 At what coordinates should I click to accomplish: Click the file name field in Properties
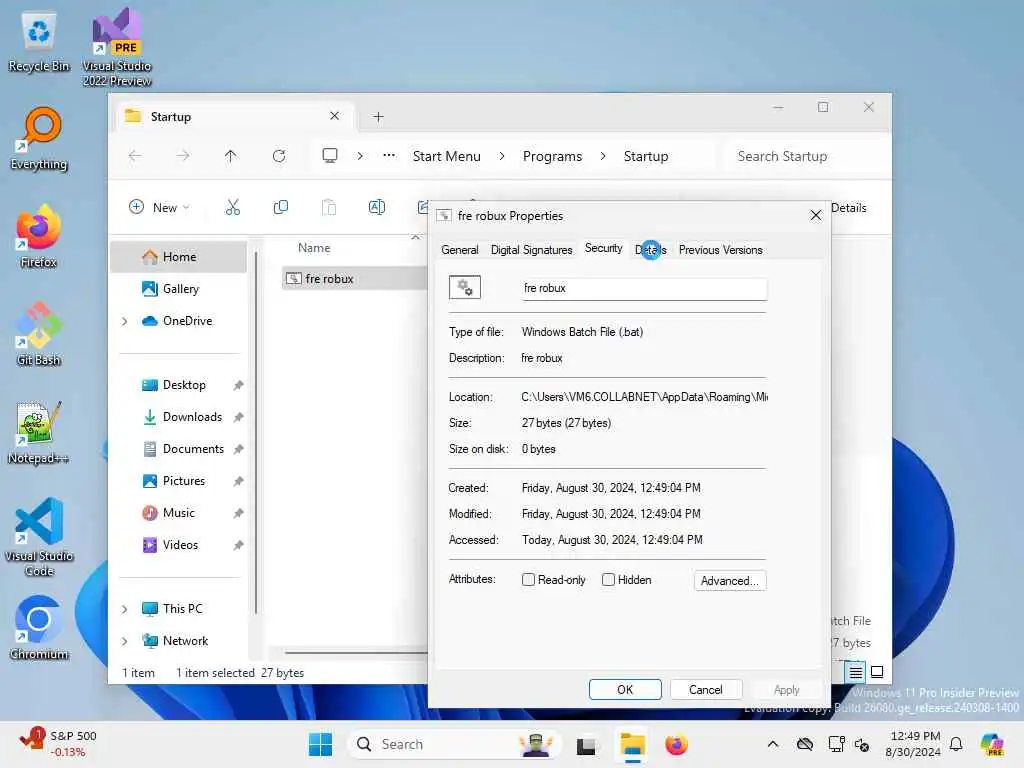645,289
